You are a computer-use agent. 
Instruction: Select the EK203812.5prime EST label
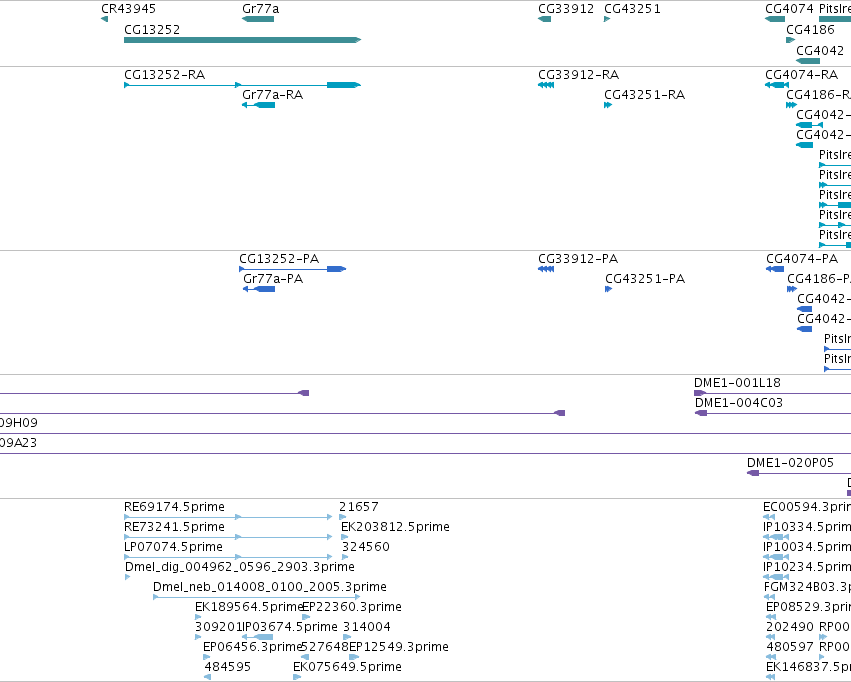point(395,526)
